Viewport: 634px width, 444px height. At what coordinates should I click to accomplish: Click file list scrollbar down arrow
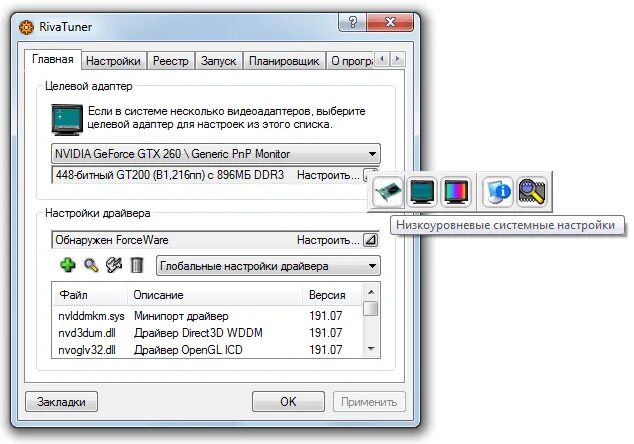371,349
